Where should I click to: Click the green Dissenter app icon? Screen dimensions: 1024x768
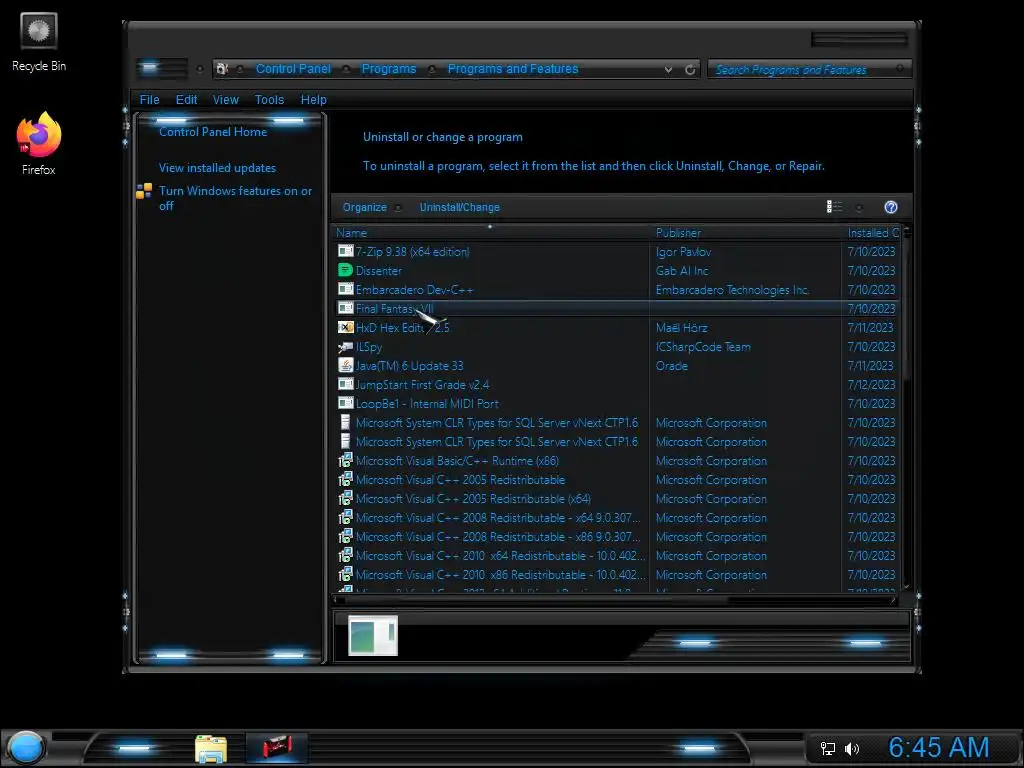[345, 270]
